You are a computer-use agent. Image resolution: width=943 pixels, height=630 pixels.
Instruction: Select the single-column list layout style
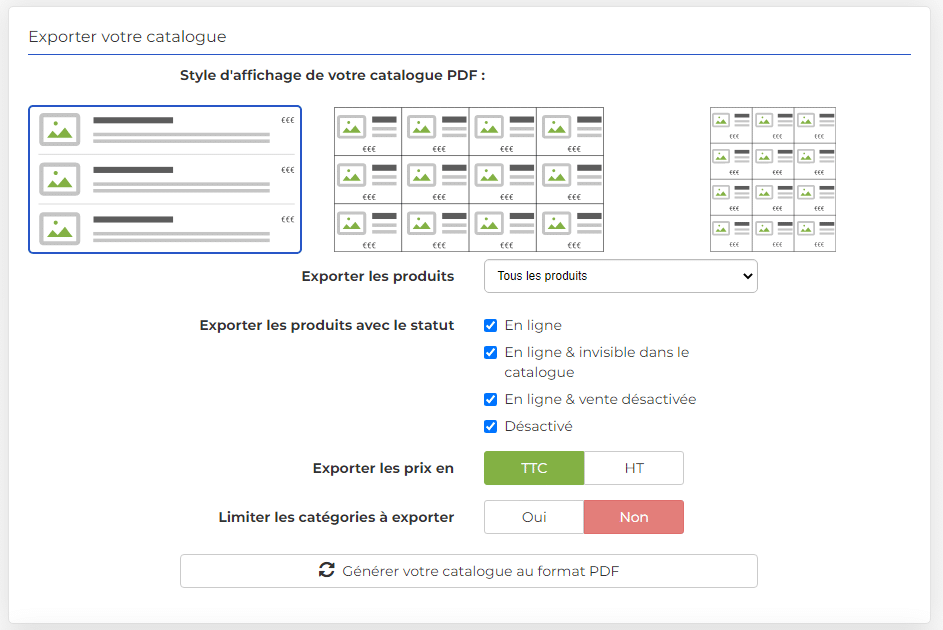pyautogui.click(x=165, y=179)
